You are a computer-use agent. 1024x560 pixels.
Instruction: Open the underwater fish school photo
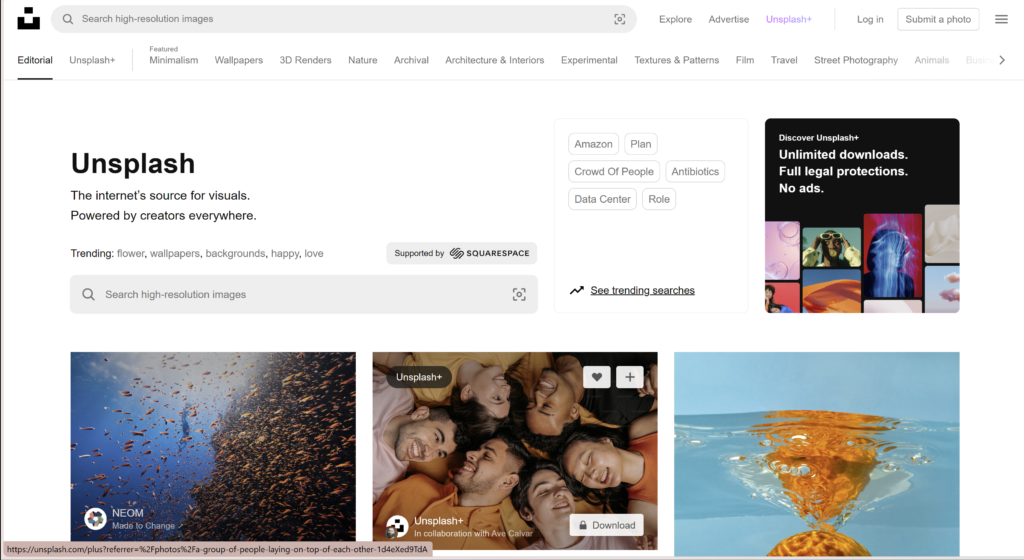[213, 446]
